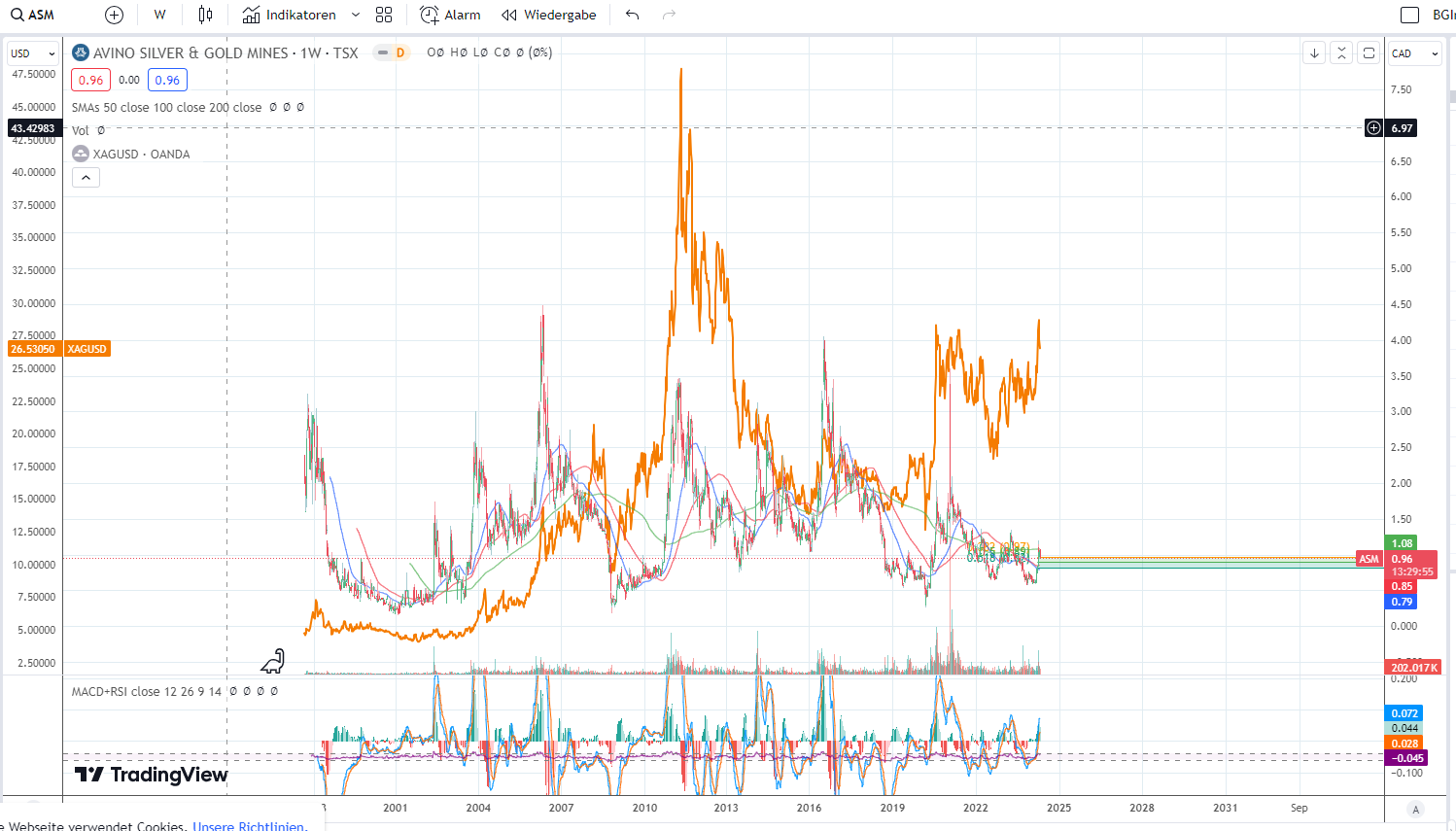The image size is (1456, 831).
Task: Start Wiedergabe bar replay
Action: [549, 15]
